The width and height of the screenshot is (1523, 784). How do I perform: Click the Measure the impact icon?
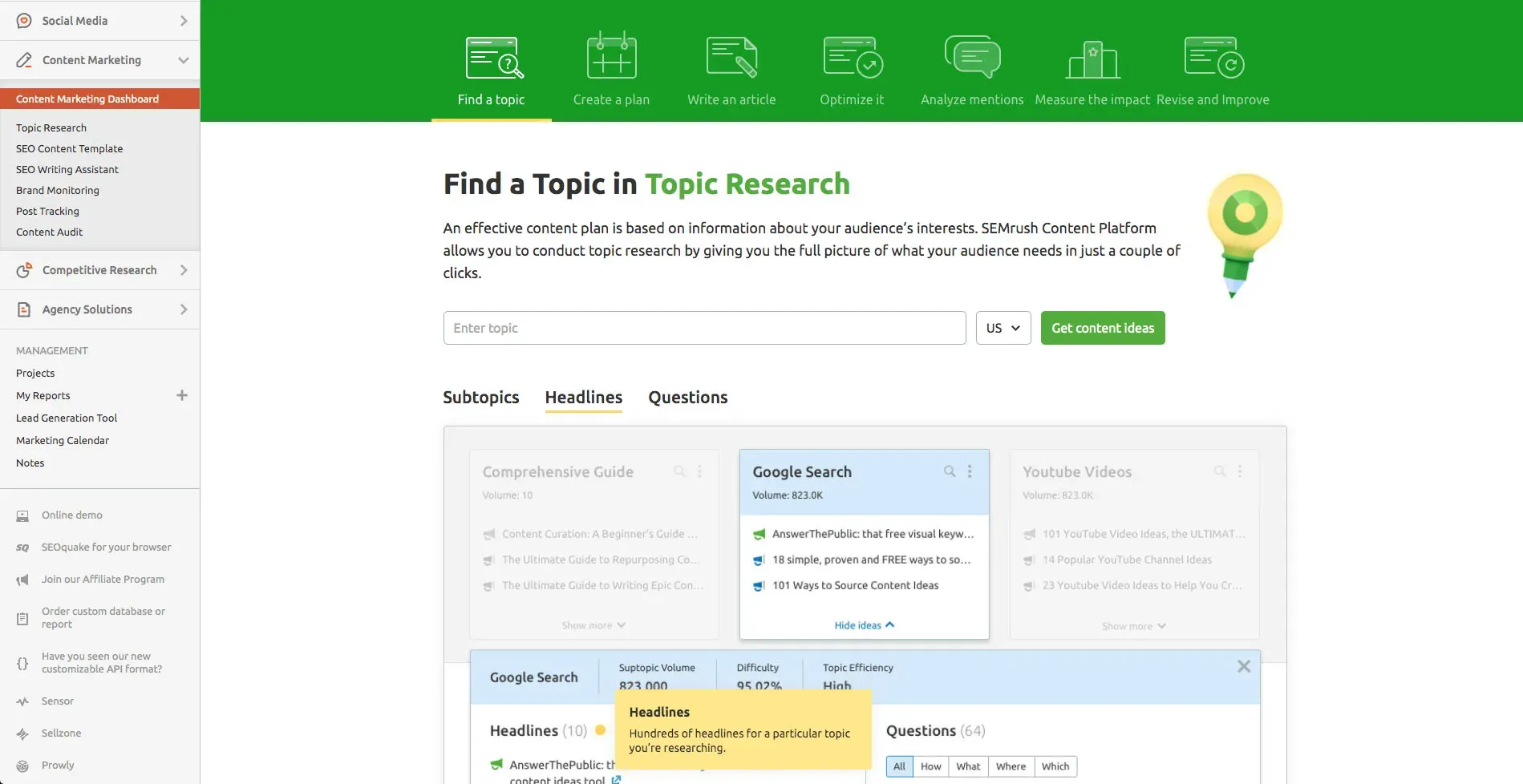point(1092,59)
